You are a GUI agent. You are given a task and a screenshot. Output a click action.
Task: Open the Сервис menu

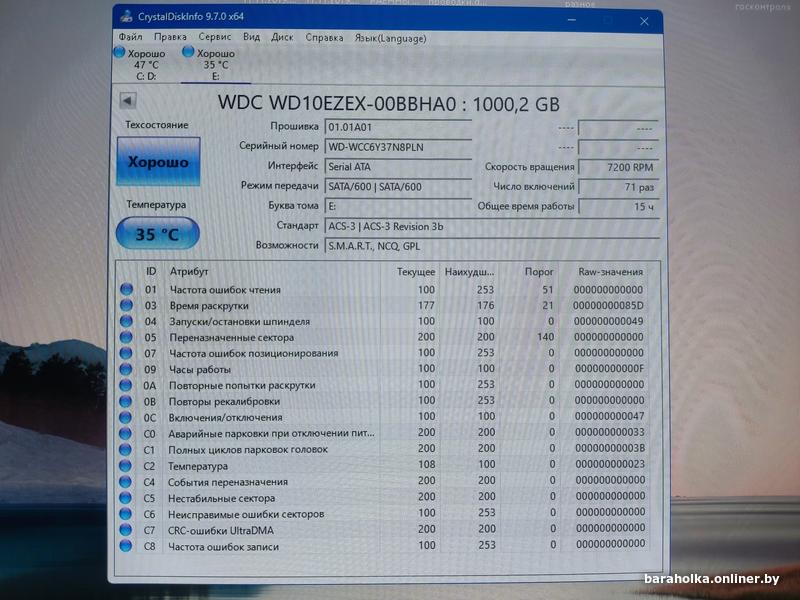pos(215,37)
